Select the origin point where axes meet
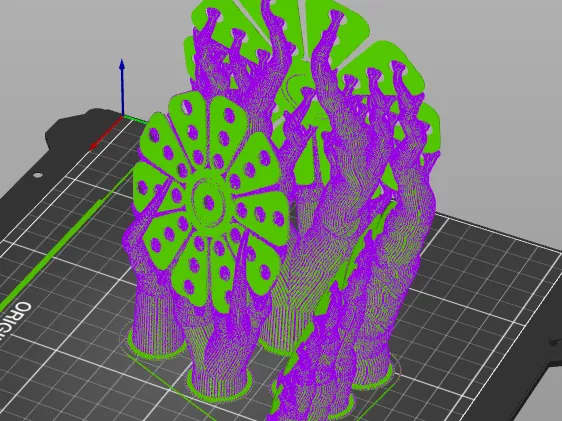Viewport: 562px width, 421px height. coord(123,116)
